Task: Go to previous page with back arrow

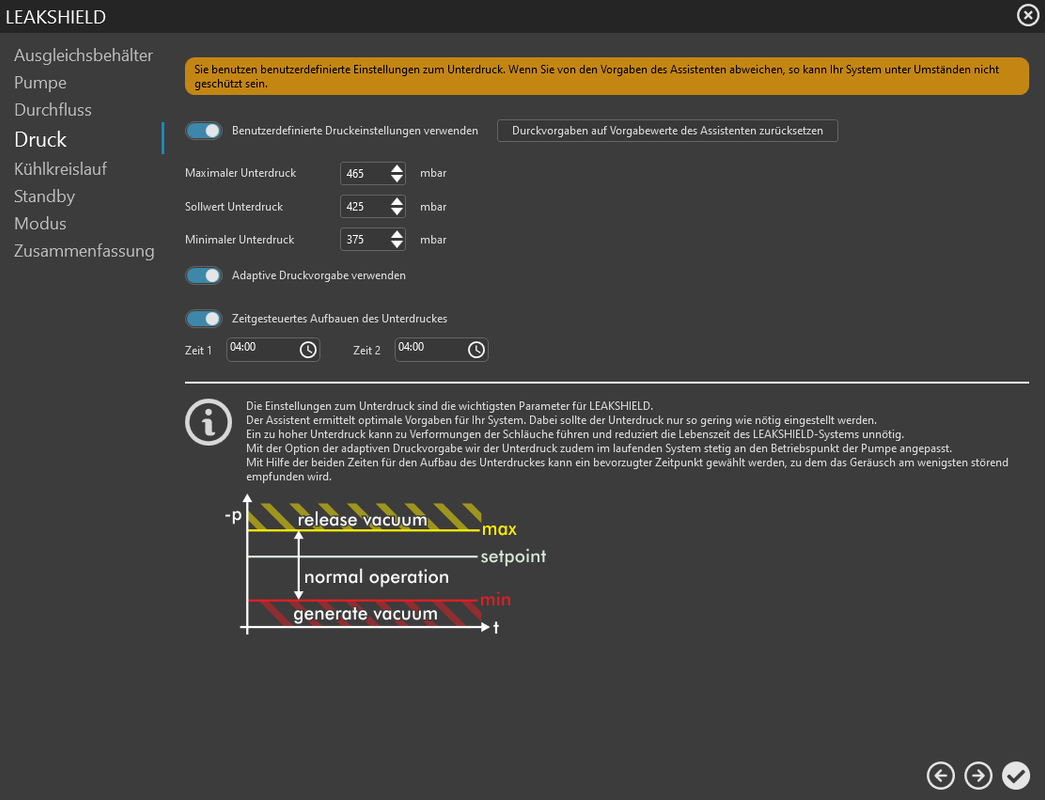Action: click(x=940, y=775)
